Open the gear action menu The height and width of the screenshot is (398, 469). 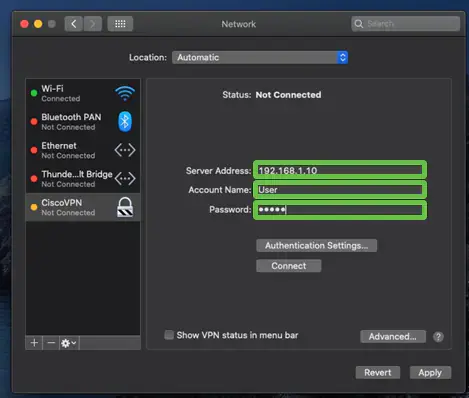(x=69, y=343)
